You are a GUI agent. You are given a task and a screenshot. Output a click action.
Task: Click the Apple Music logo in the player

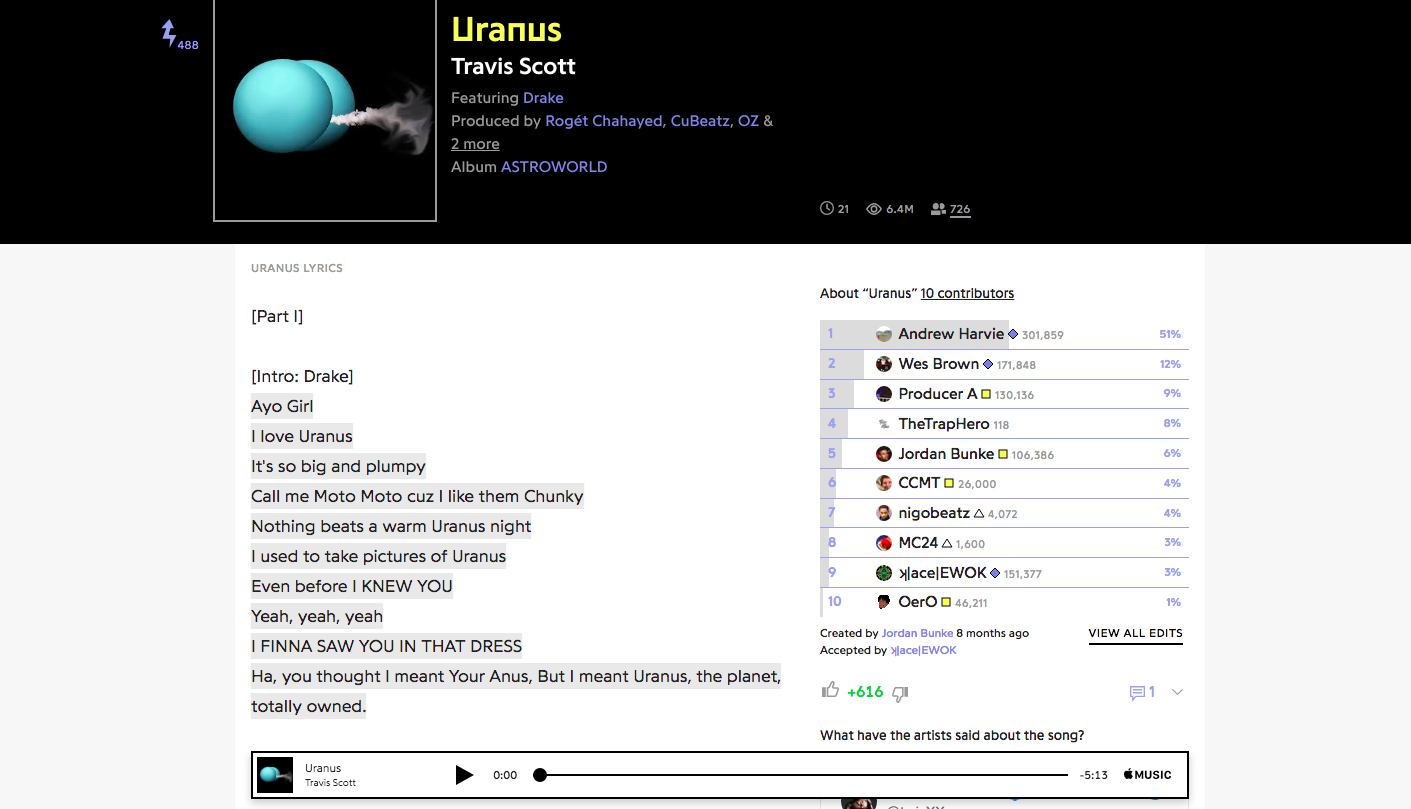point(1147,775)
